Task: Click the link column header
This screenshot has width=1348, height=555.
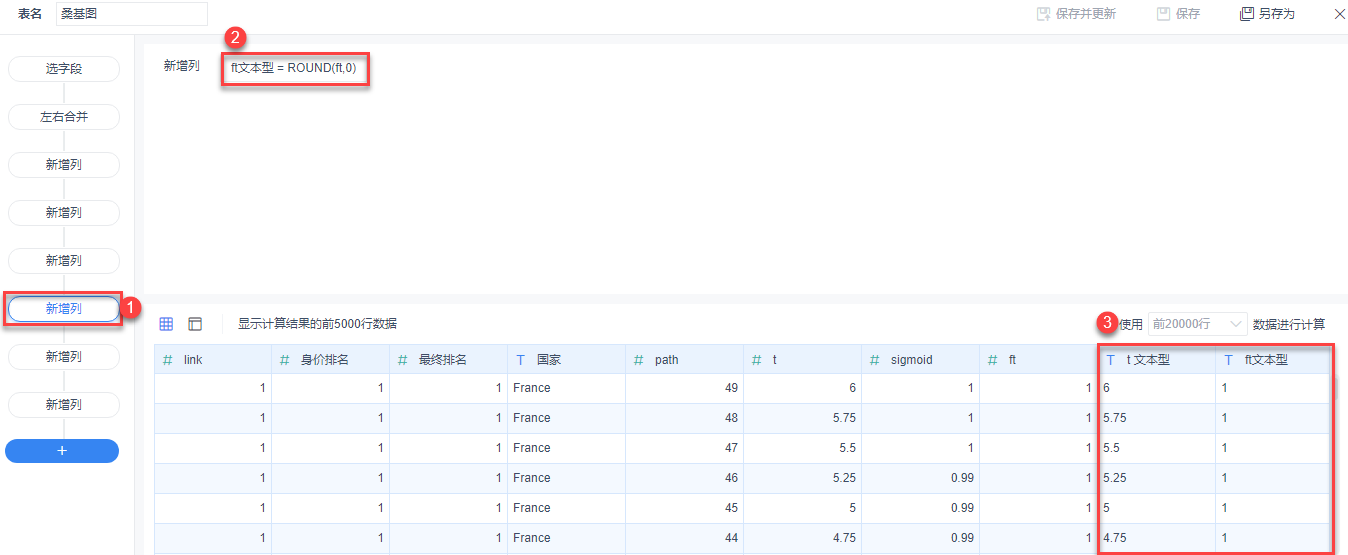Action: click(x=213, y=359)
